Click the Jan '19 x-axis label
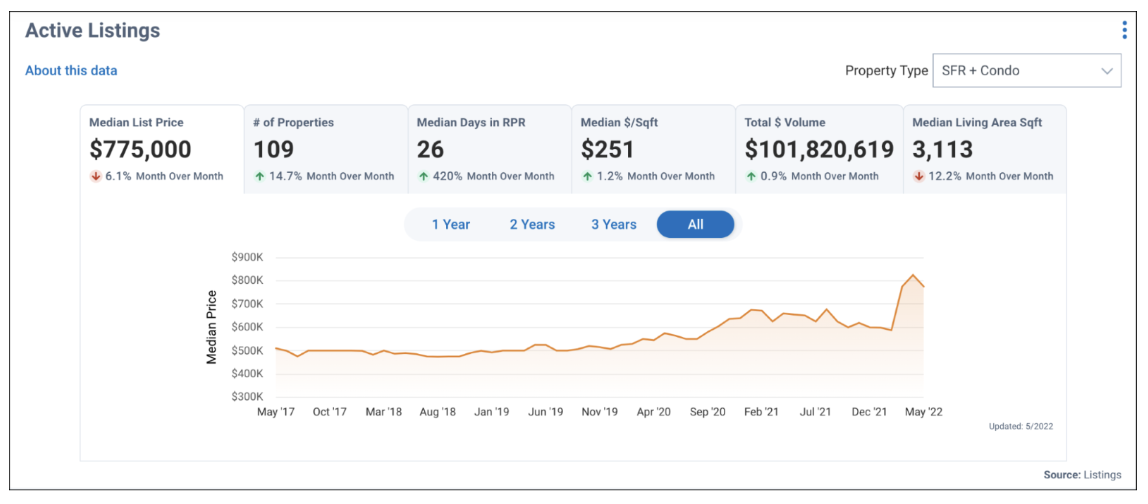The image size is (1148, 504). point(491,412)
